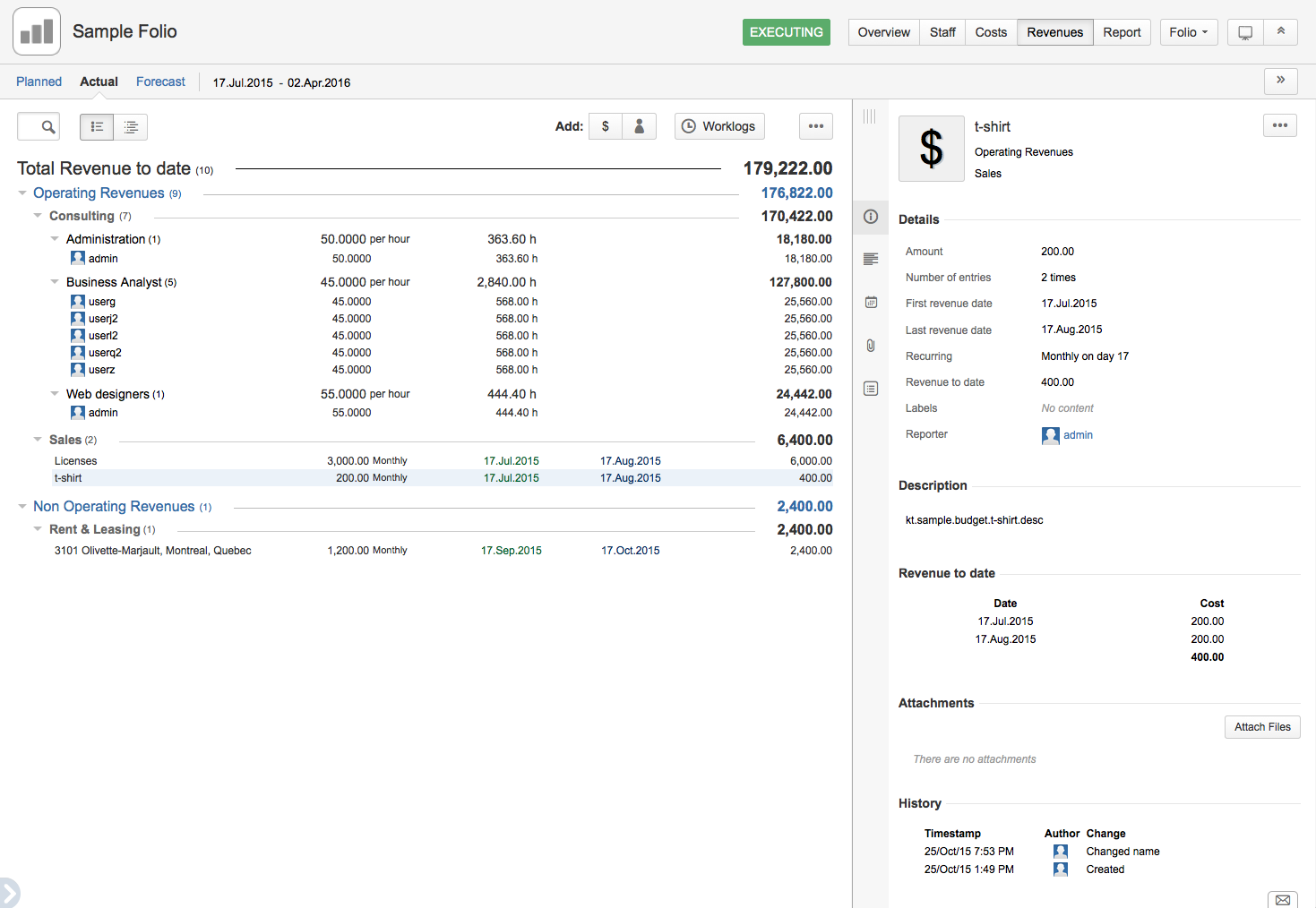
Task: Open the search field with the magnifier icon
Action: [38, 126]
